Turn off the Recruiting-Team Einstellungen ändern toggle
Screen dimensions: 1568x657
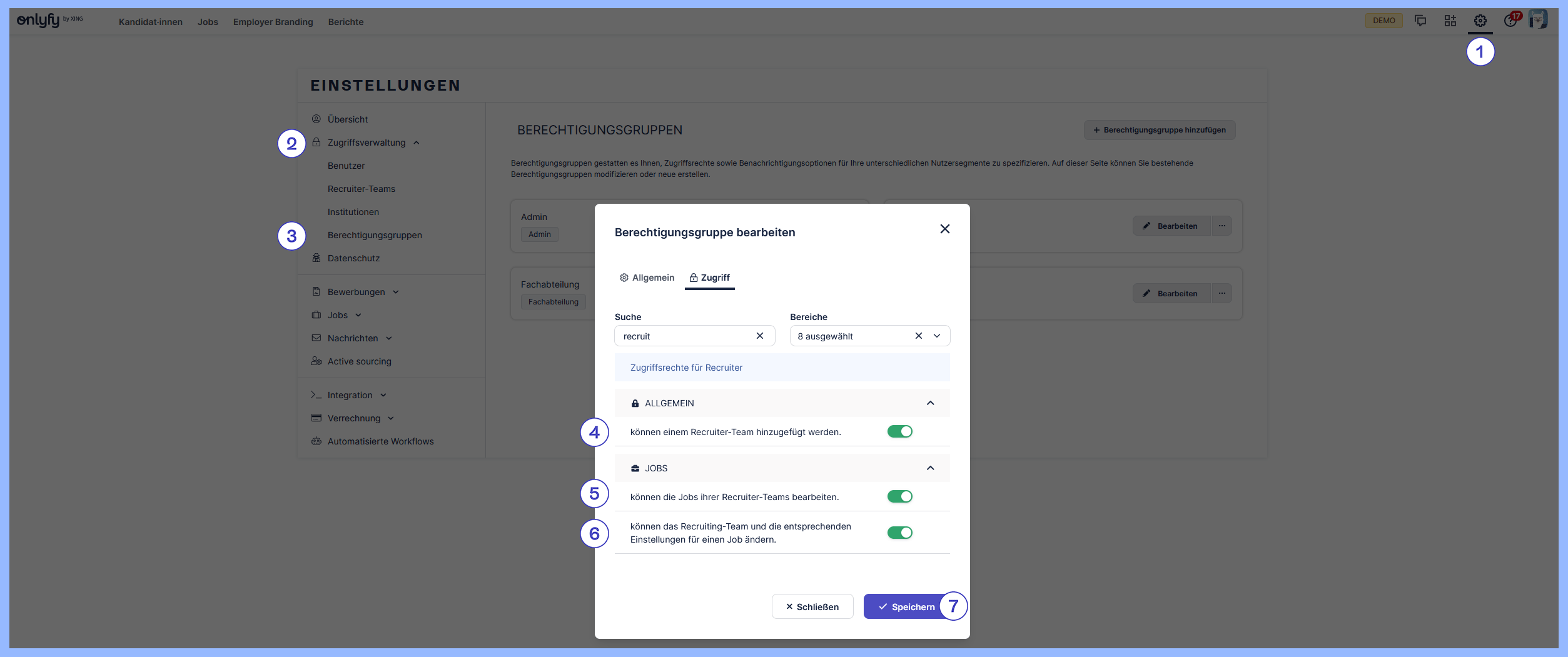click(x=899, y=533)
